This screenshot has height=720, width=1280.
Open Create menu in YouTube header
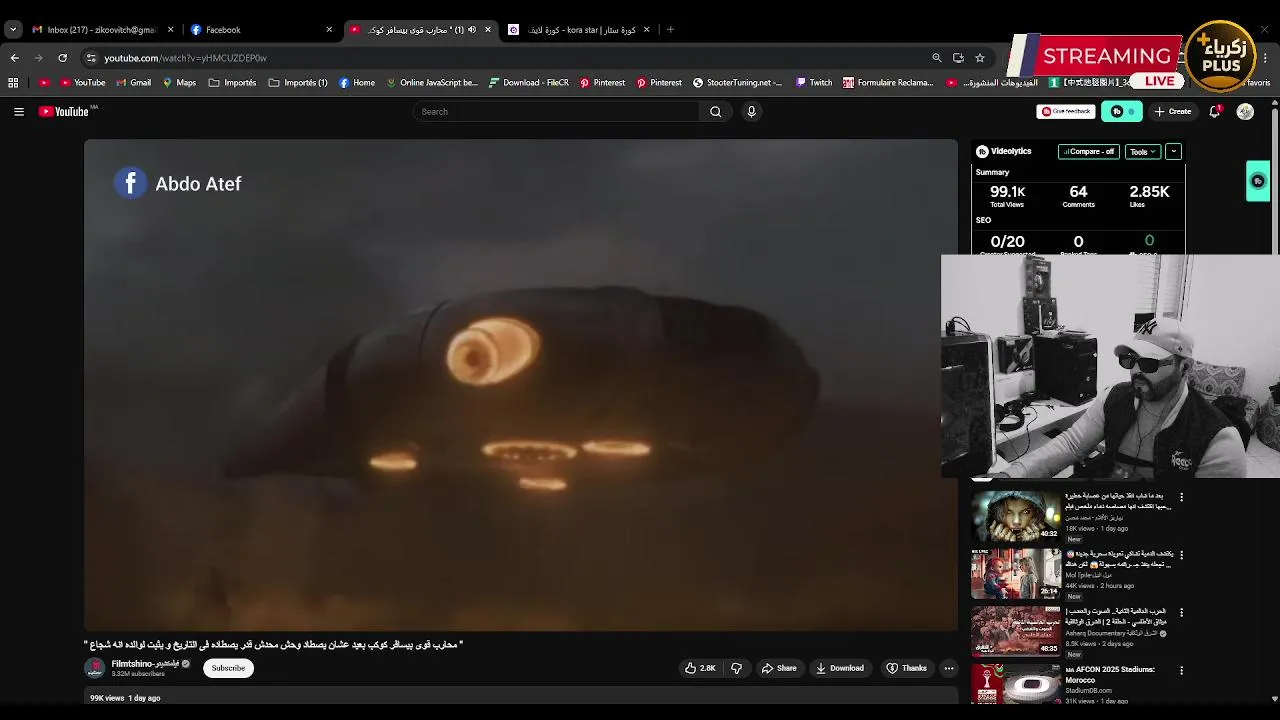[x=1173, y=112]
